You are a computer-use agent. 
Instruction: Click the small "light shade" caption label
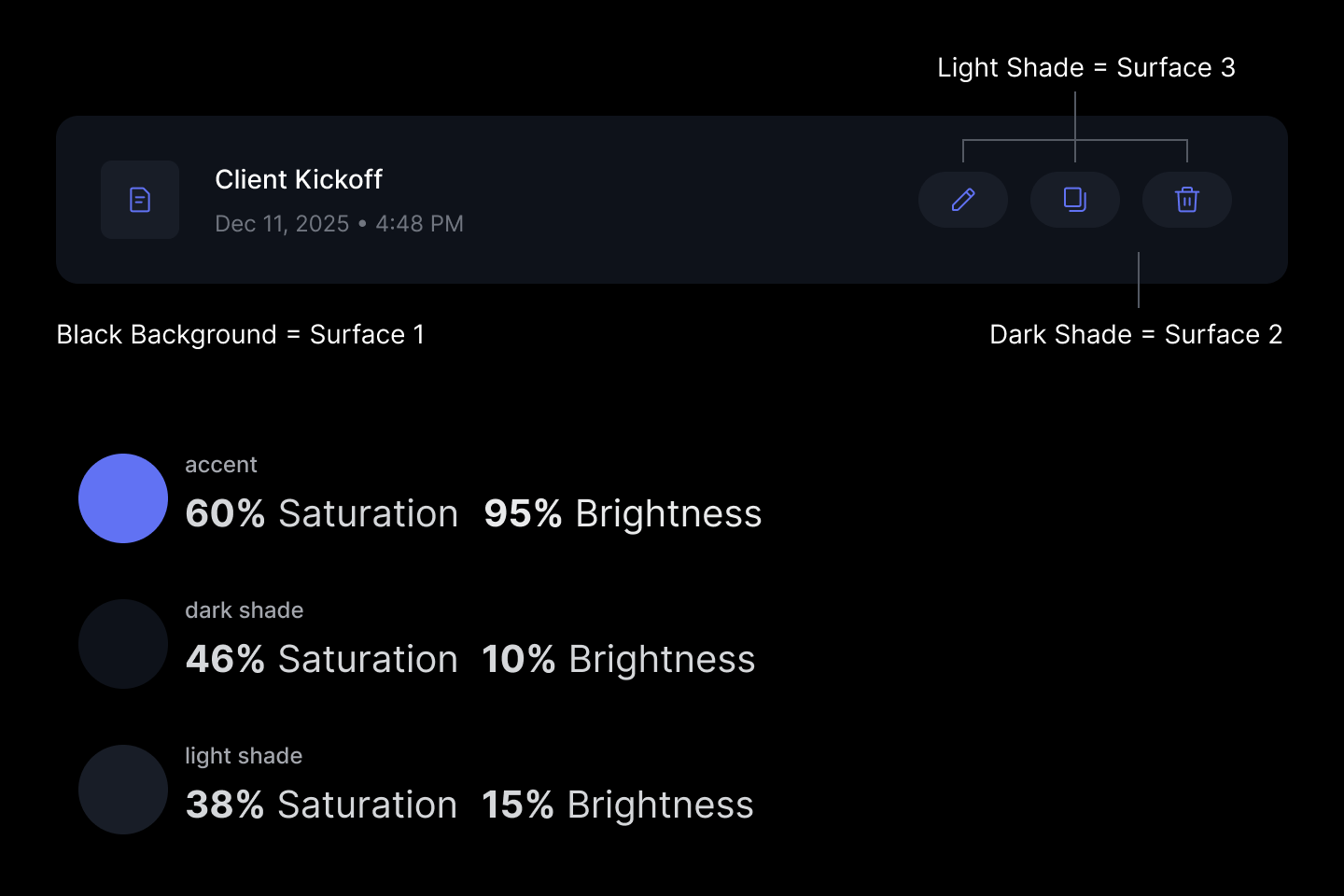(x=244, y=756)
